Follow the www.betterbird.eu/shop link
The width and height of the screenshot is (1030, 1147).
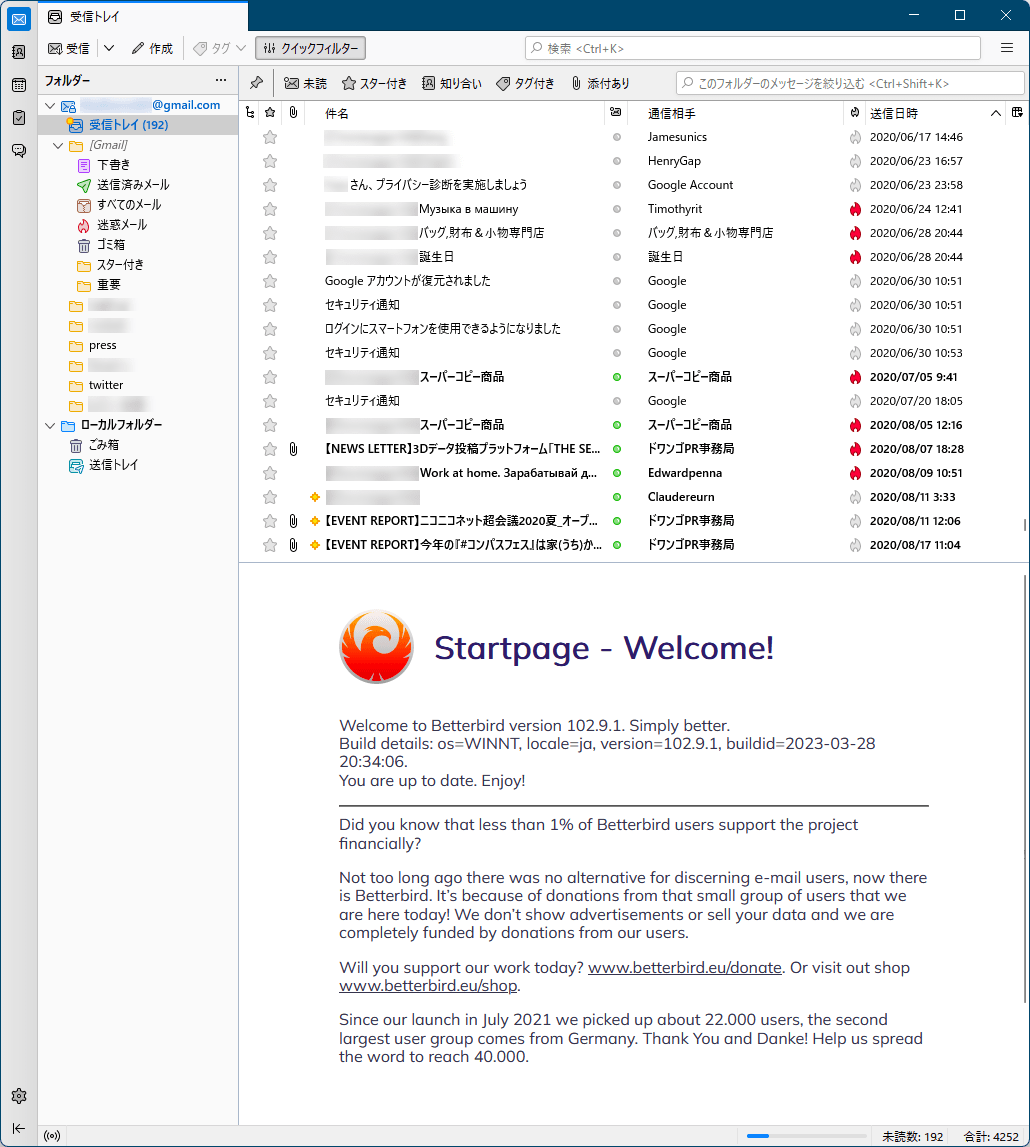point(429,986)
